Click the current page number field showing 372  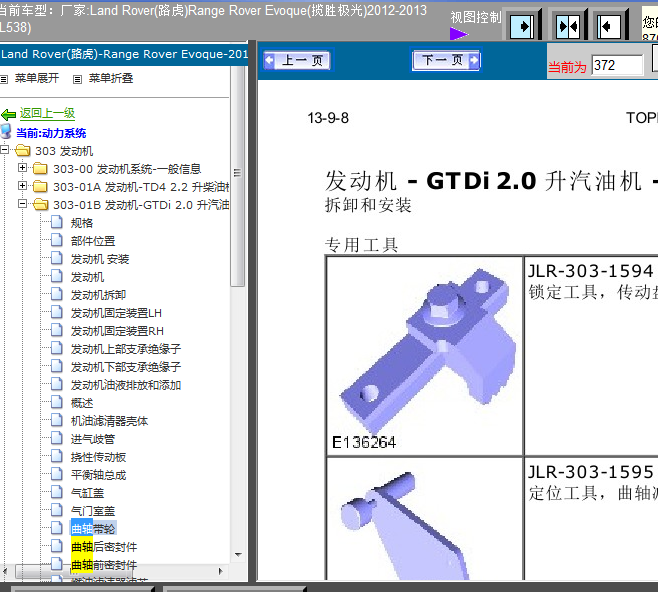617,65
